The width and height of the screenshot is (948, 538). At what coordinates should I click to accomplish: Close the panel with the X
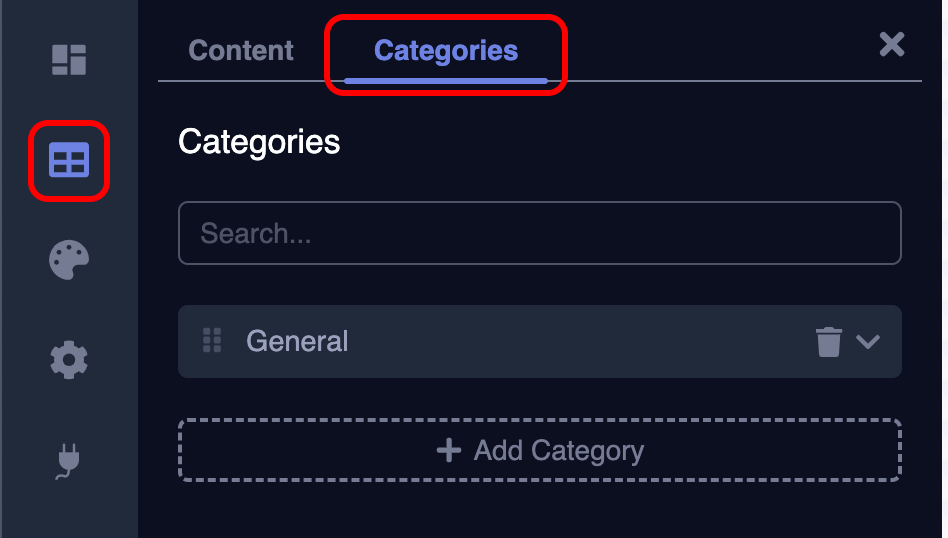[891, 44]
